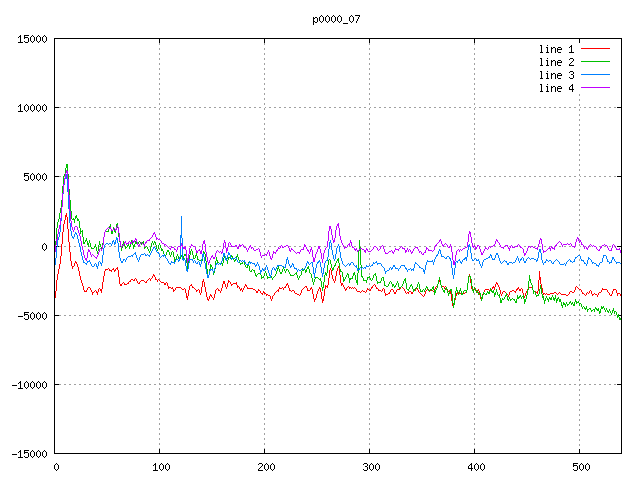Click the 300 x-axis tick label
This screenshot has height=480, width=640.
tap(370, 467)
